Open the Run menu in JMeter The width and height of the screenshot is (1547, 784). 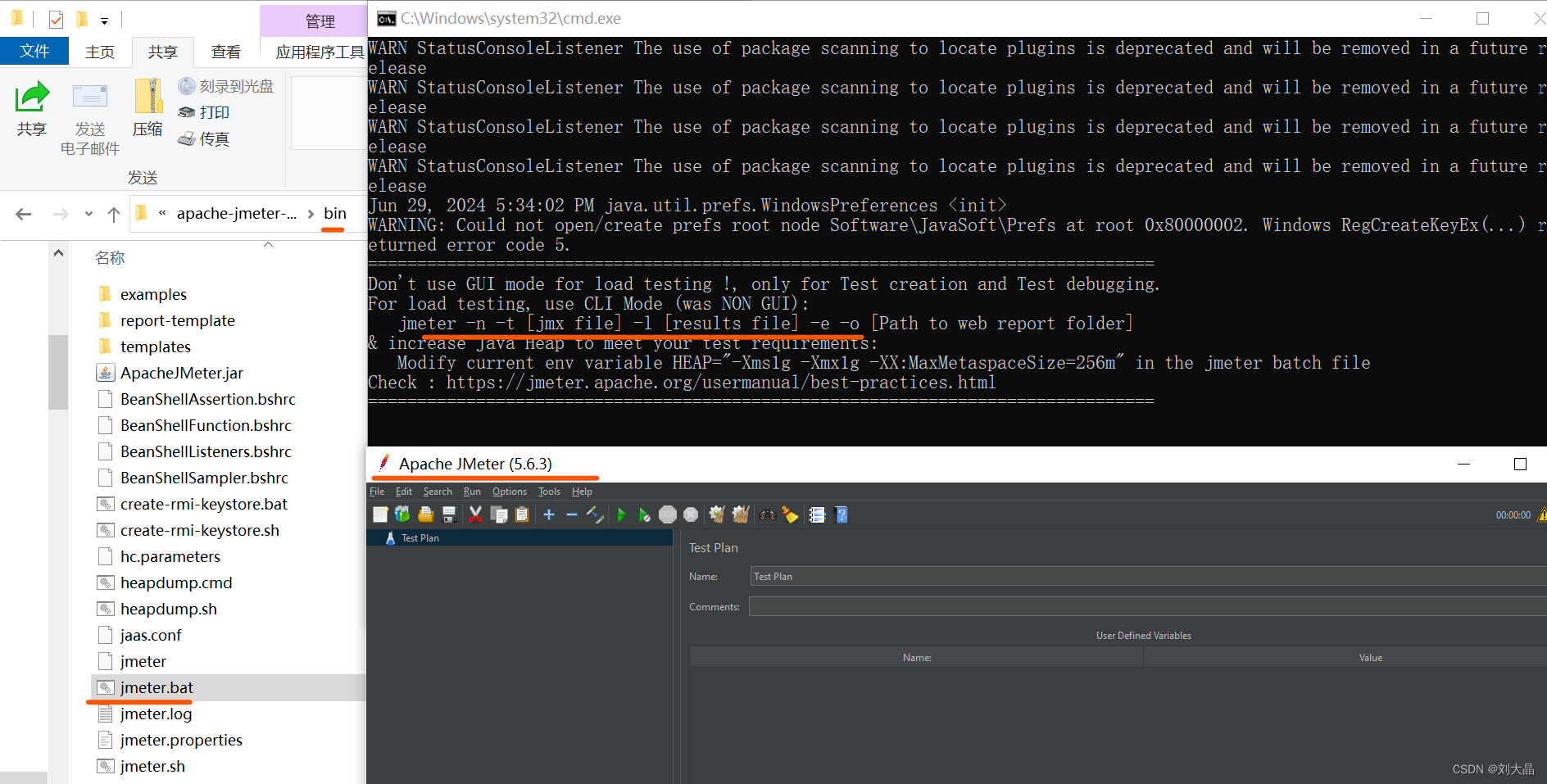[x=472, y=492]
